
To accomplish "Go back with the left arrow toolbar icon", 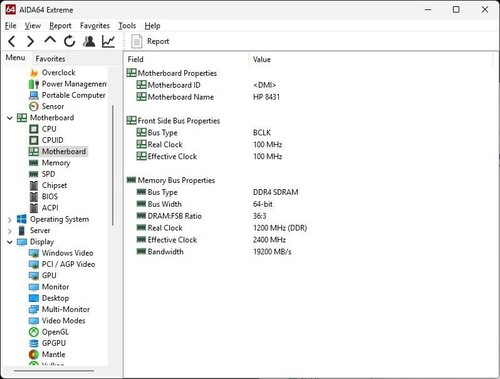I will pos(12,41).
